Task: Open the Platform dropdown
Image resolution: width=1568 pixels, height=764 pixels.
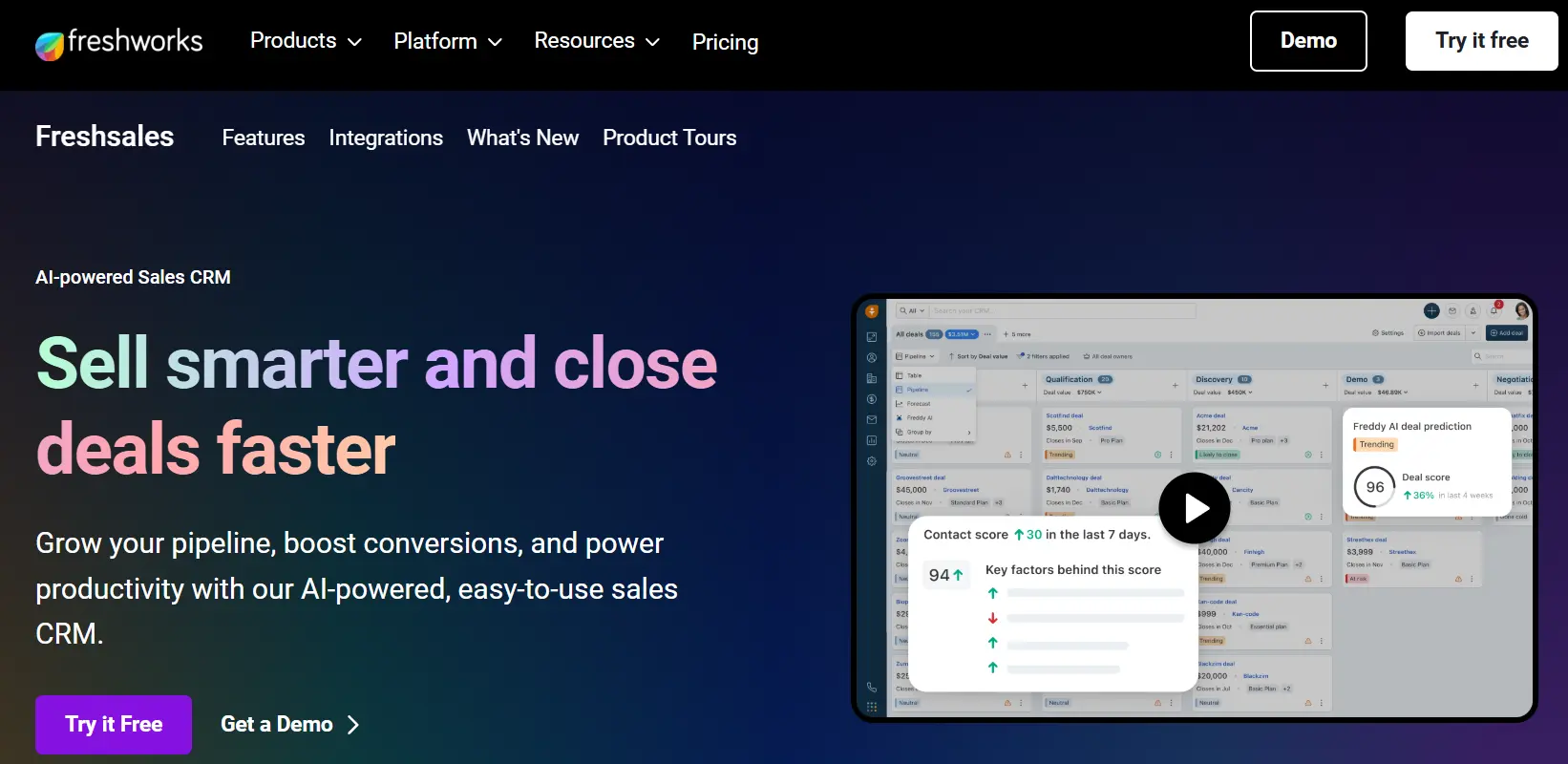Action: tap(447, 41)
